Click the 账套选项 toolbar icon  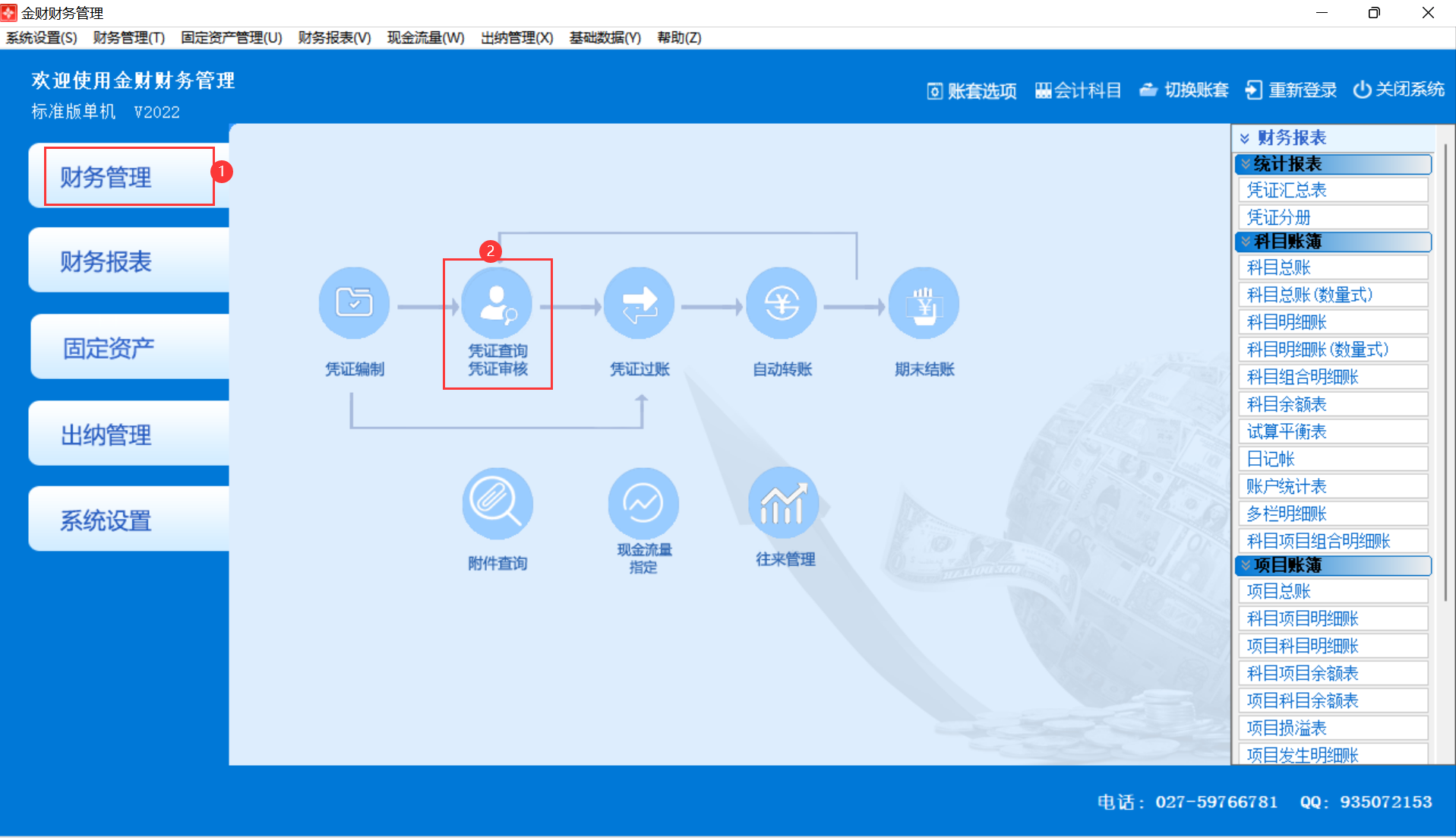coord(971,90)
